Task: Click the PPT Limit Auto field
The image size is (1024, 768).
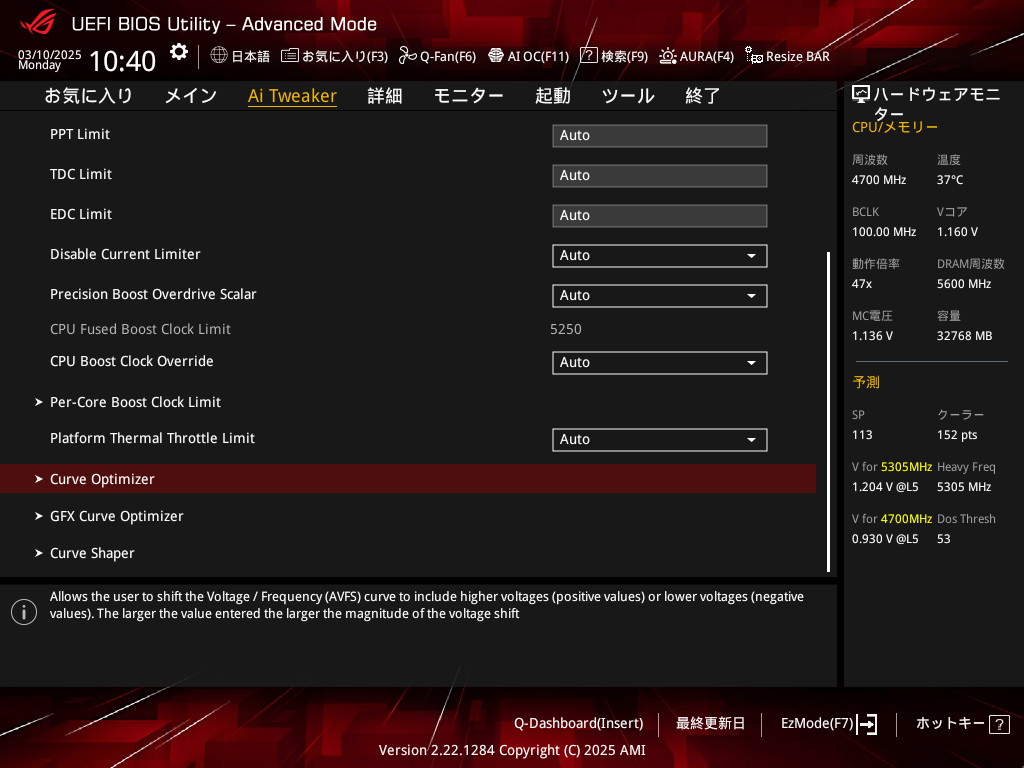Action: 660,136
